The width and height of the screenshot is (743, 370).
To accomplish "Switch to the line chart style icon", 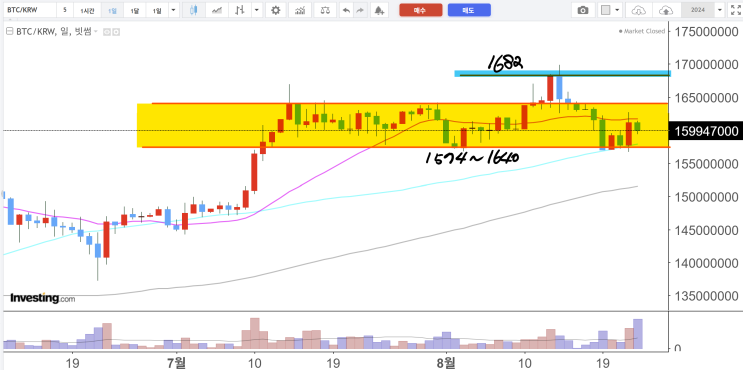I will coord(217,10).
